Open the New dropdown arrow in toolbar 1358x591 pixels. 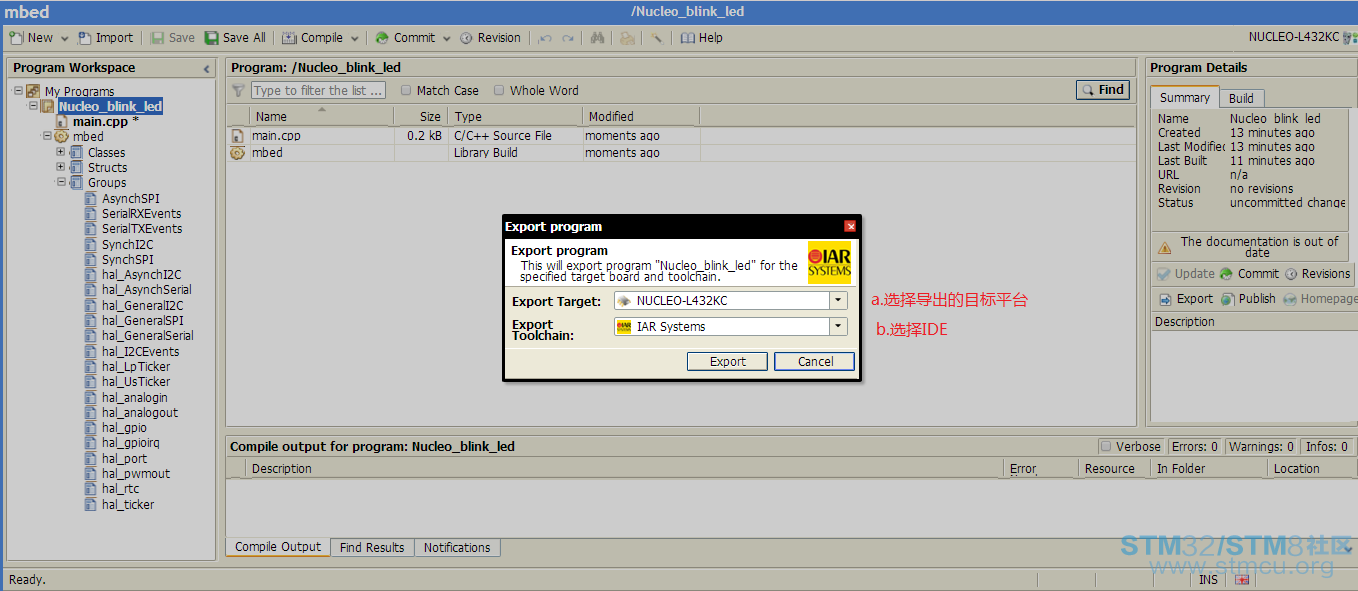tap(64, 38)
